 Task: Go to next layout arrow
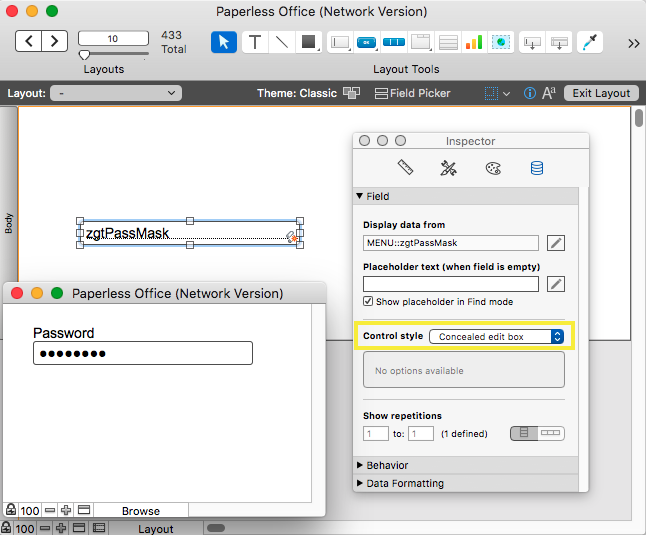click(54, 41)
